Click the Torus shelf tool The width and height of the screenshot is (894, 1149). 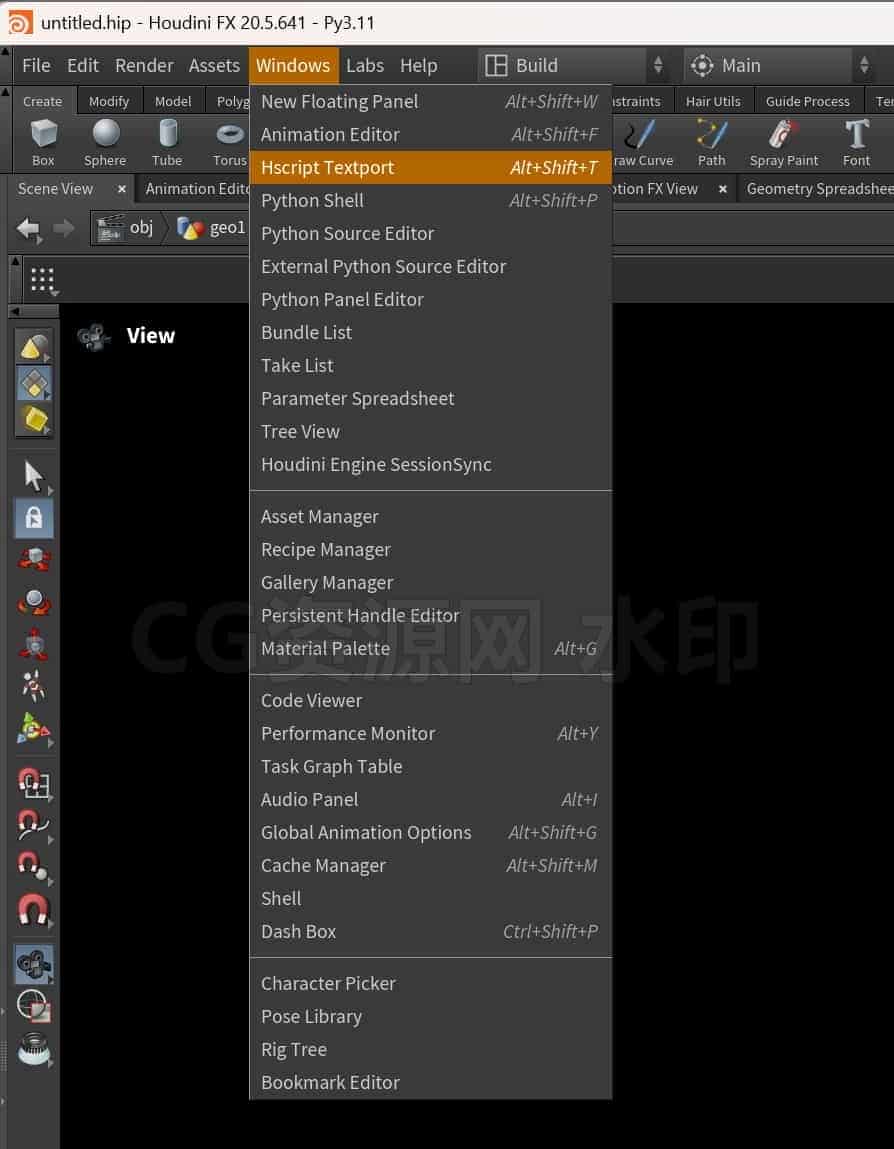tap(229, 142)
